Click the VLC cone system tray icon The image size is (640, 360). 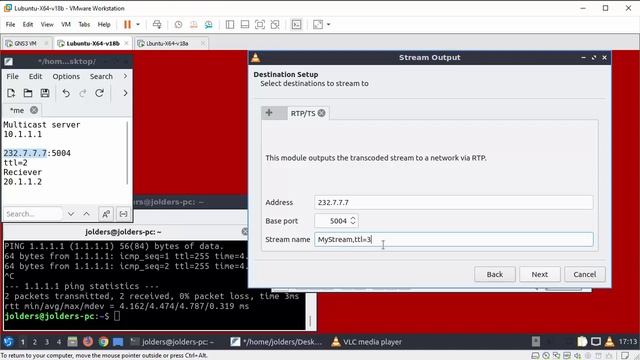point(609,342)
